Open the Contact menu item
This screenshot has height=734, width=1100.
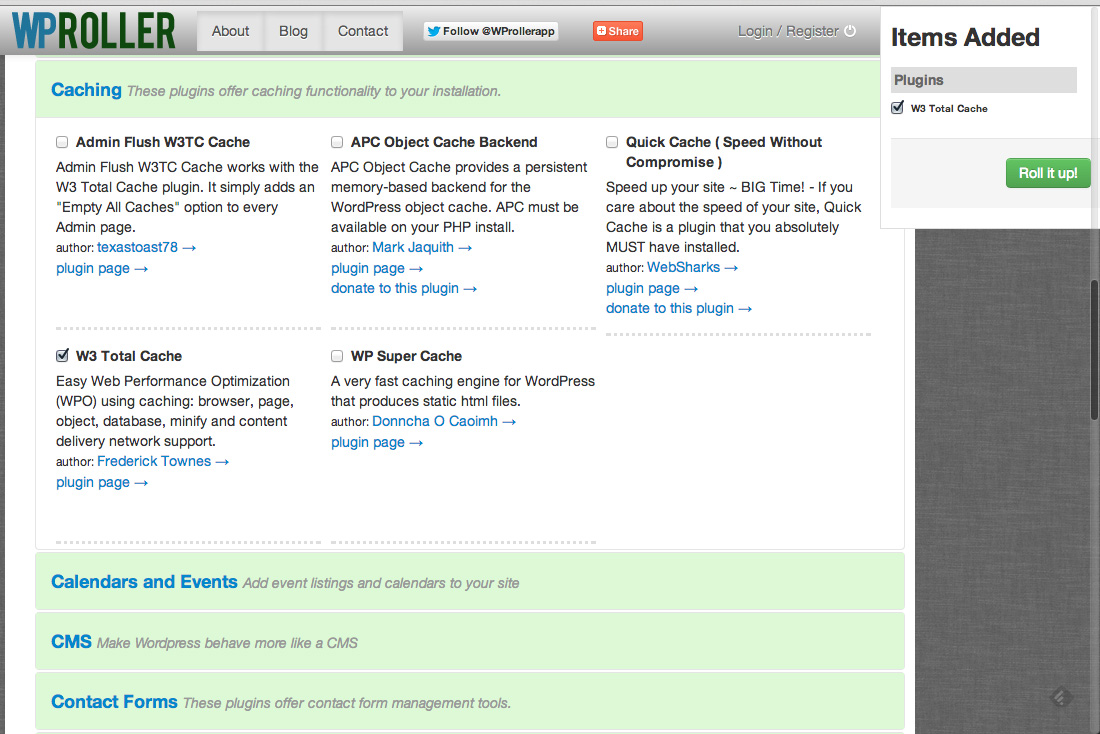[x=363, y=31]
